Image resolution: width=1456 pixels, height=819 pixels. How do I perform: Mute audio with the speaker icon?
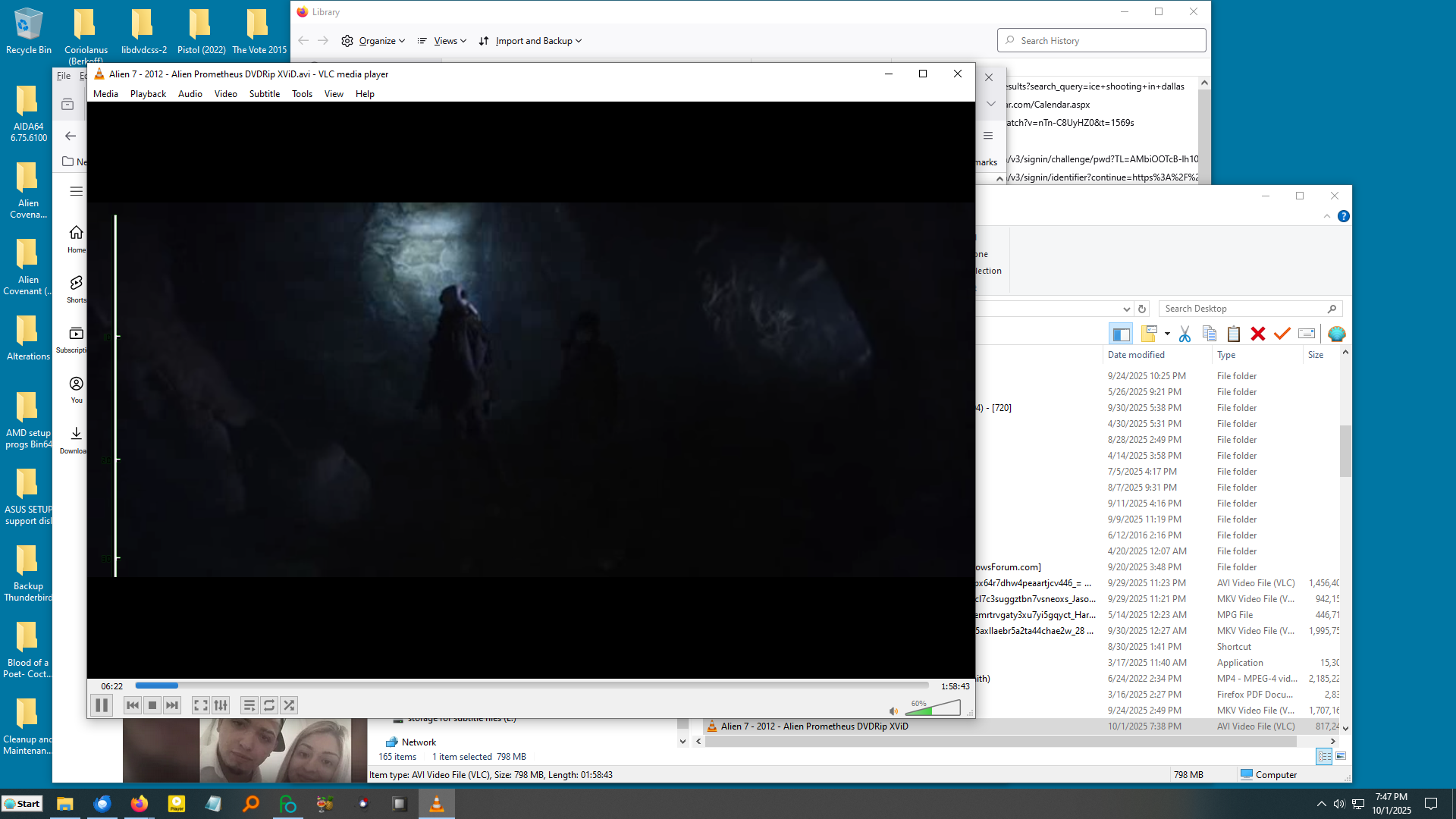tap(893, 711)
